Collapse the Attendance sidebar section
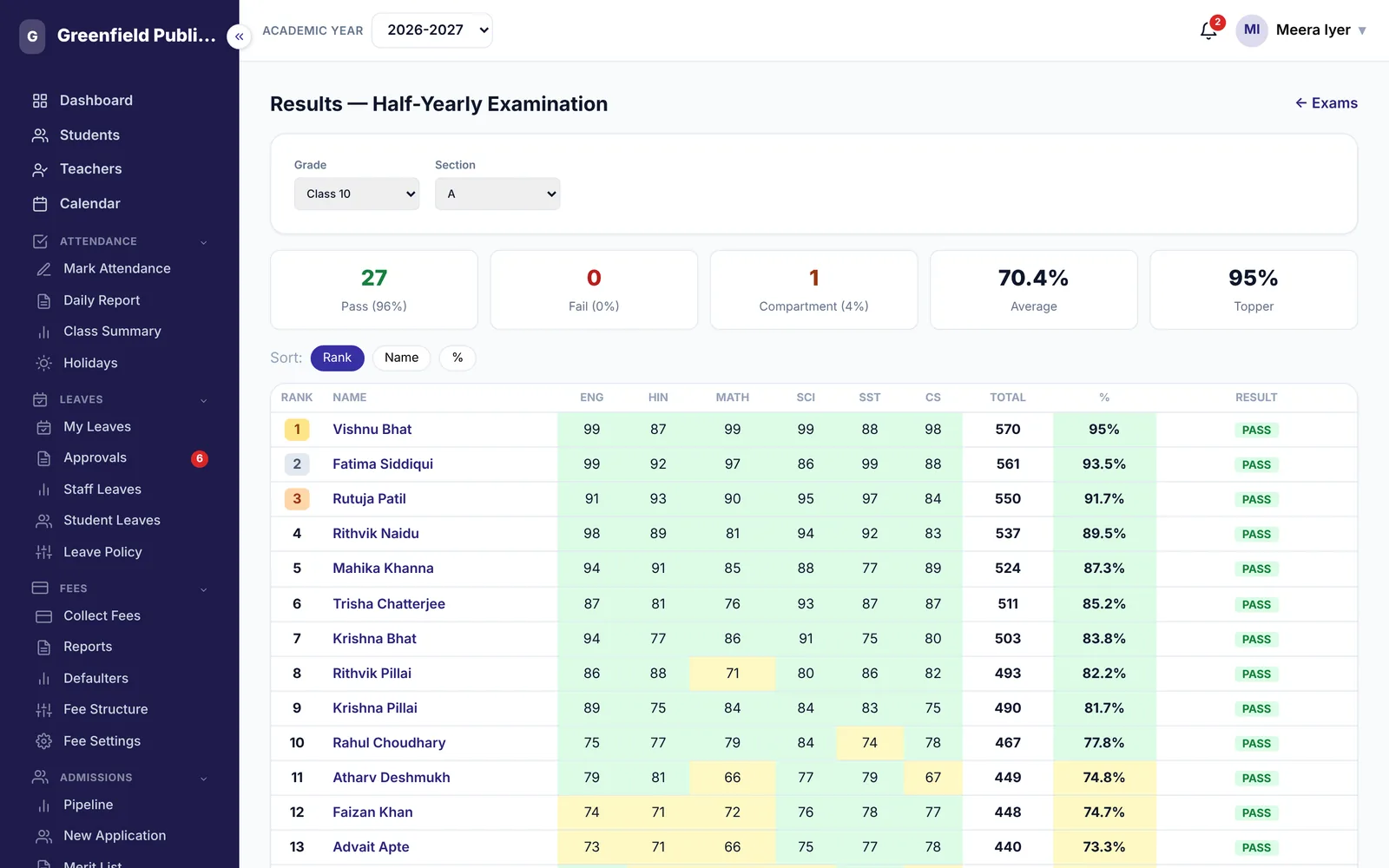The image size is (1389, 868). pyautogui.click(x=203, y=242)
